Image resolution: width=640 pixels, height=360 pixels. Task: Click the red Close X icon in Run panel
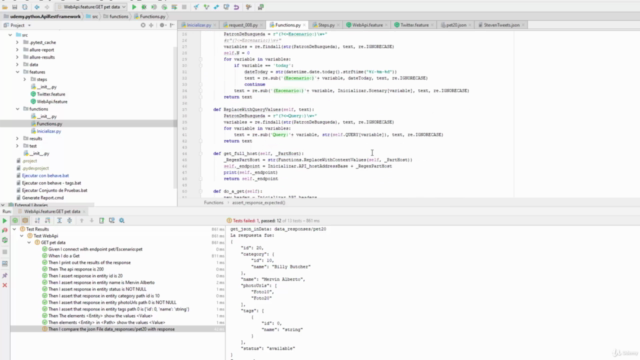(4, 285)
